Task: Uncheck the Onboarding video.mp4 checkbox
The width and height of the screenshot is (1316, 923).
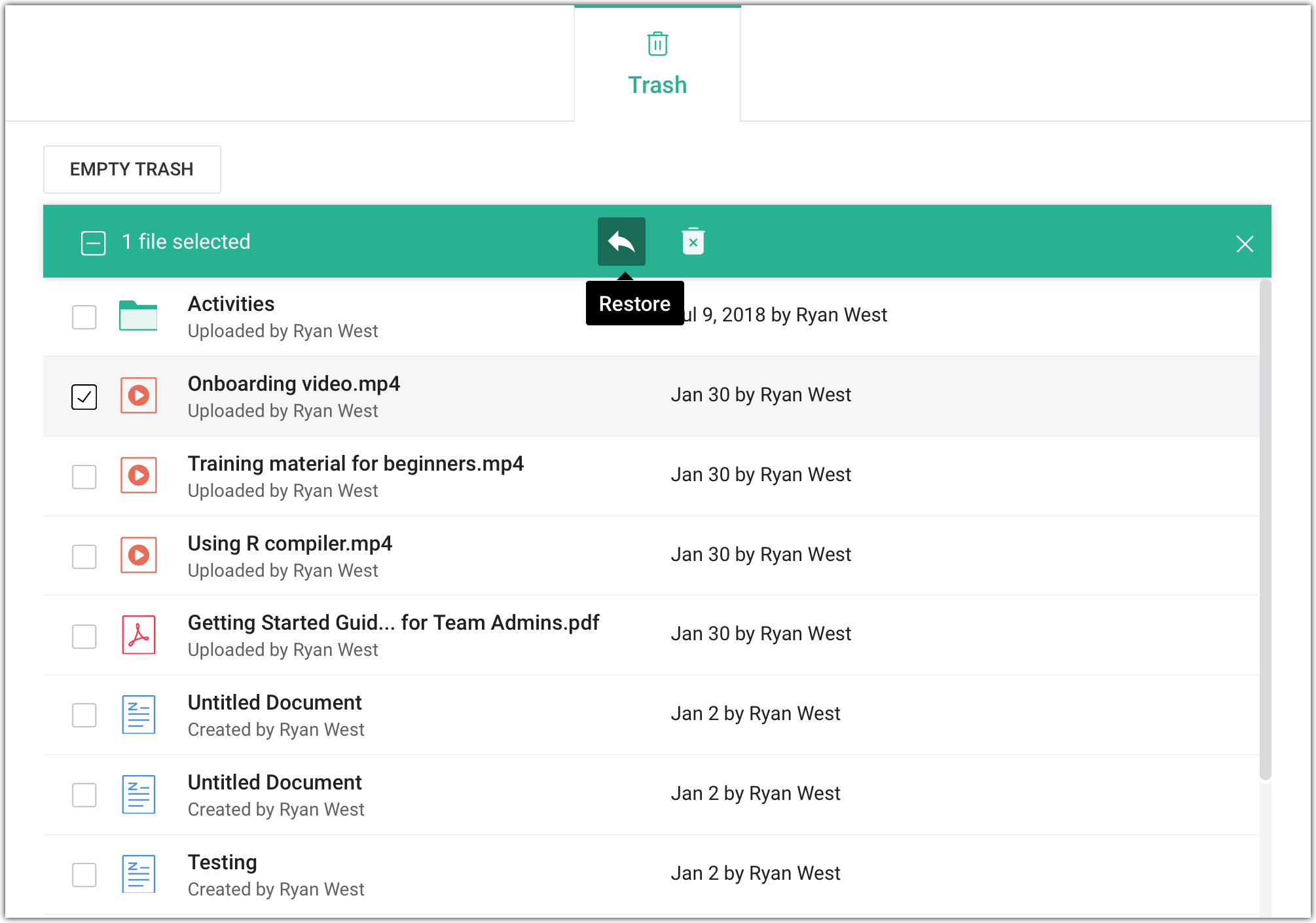Action: pyautogui.click(x=84, y=397)
